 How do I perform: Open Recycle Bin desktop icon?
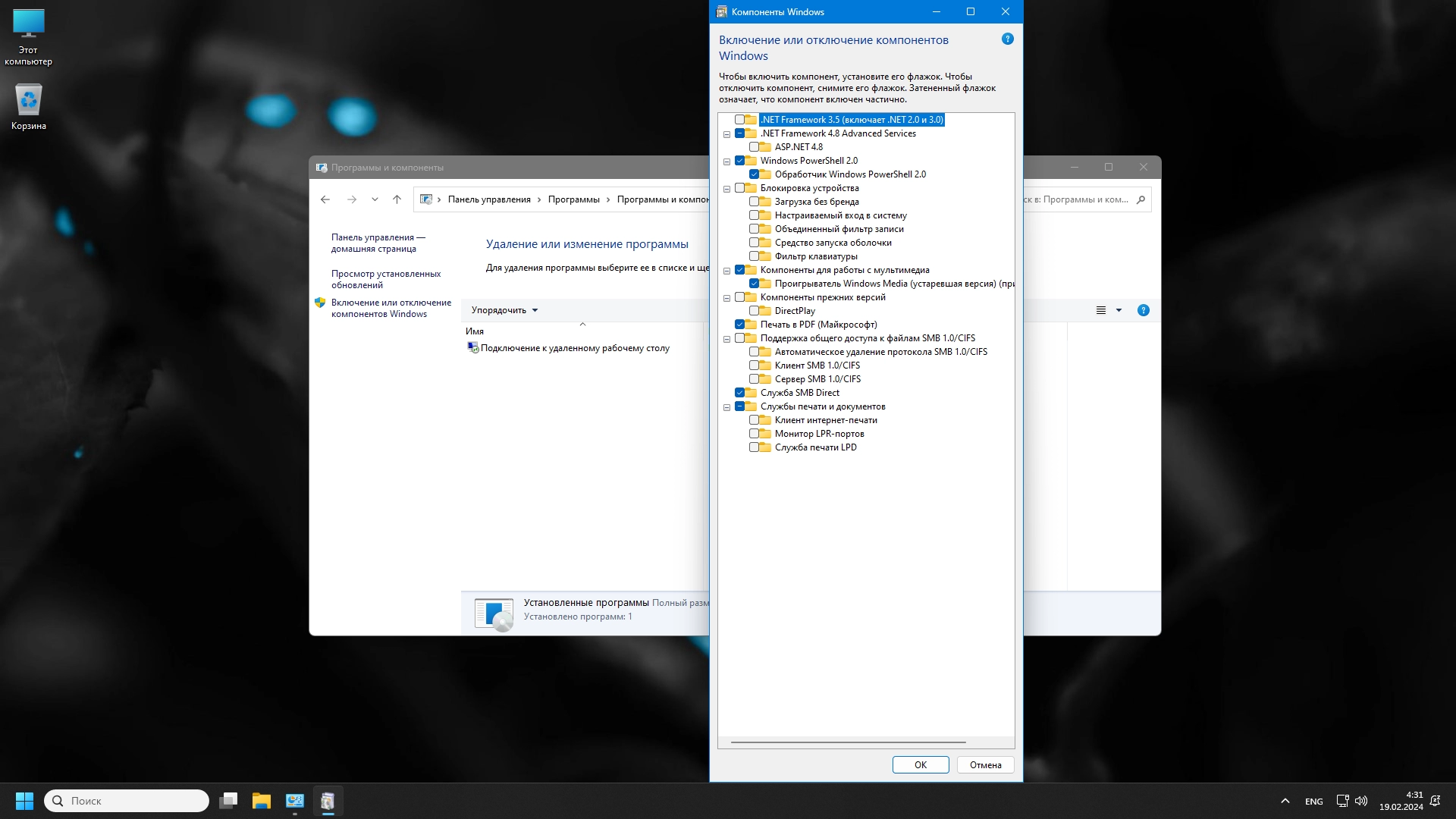point(29,101)
